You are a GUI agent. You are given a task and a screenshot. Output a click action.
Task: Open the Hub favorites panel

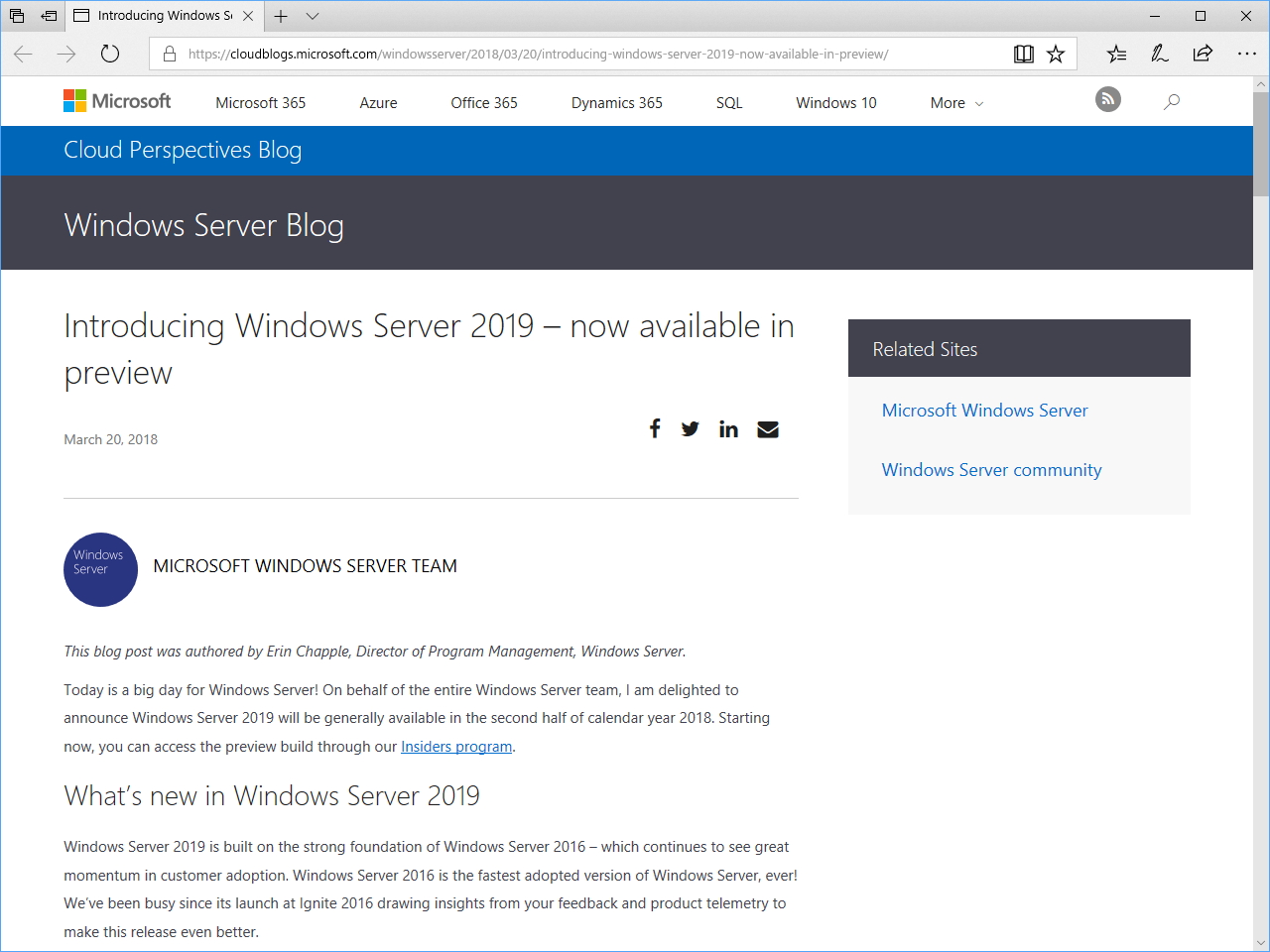tap(1115, 54)
